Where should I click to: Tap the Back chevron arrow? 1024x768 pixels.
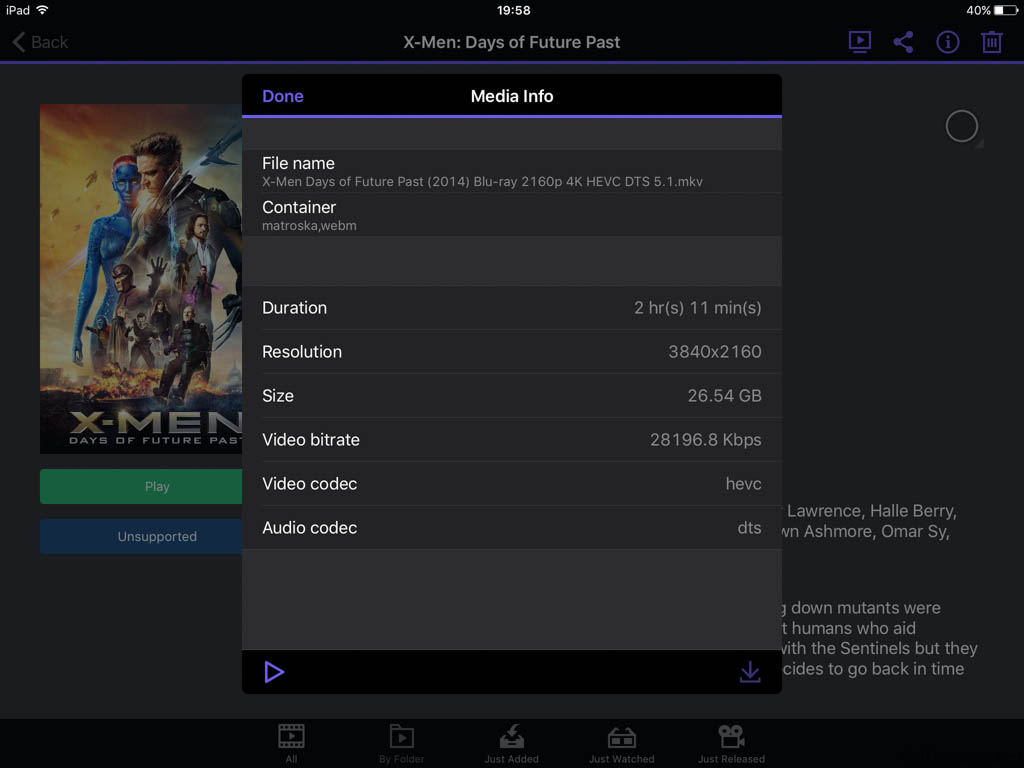pos(19,42)
